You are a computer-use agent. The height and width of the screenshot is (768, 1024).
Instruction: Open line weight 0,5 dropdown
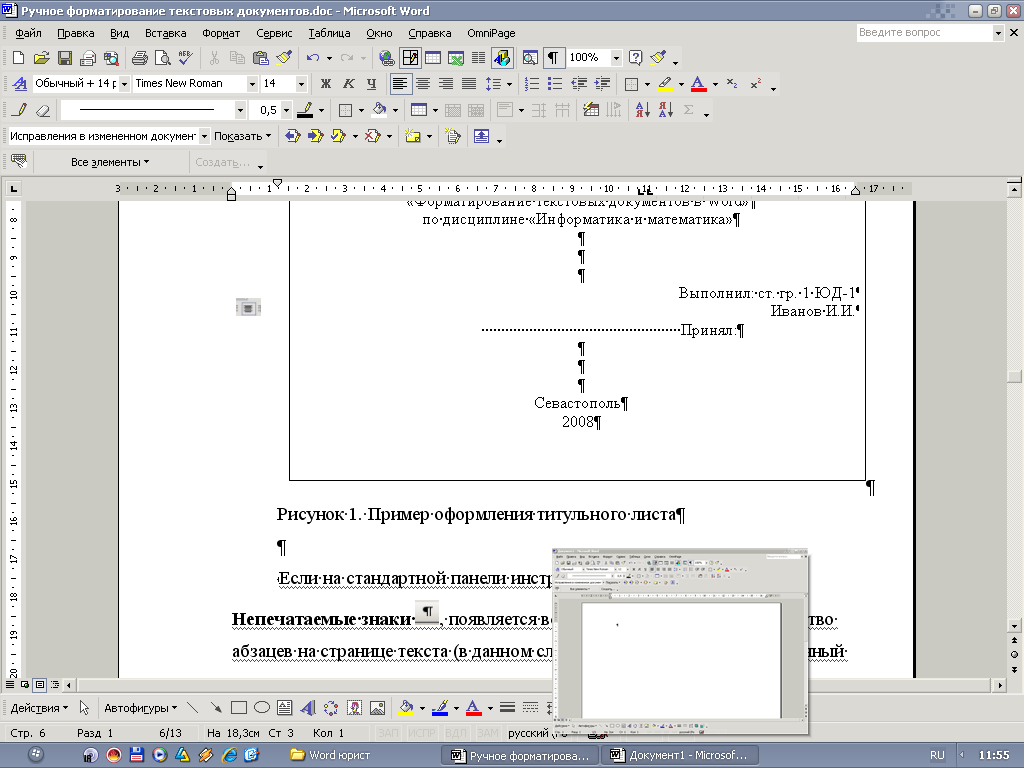(x=286, y=110)
